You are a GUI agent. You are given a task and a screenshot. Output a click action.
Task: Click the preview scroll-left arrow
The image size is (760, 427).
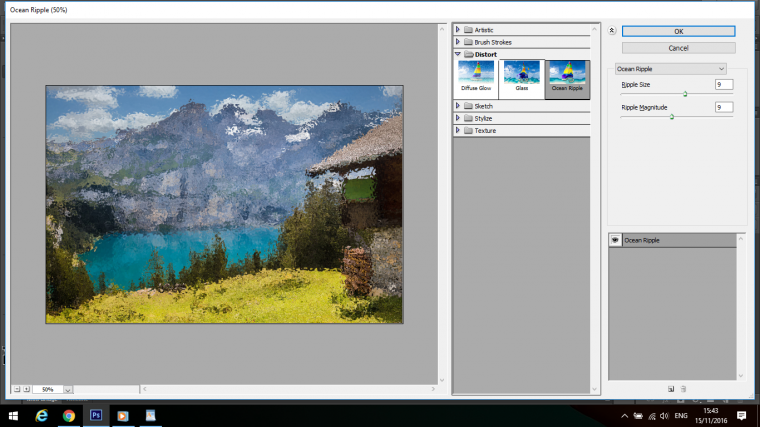pyautogui.click(x=144, y=389)
